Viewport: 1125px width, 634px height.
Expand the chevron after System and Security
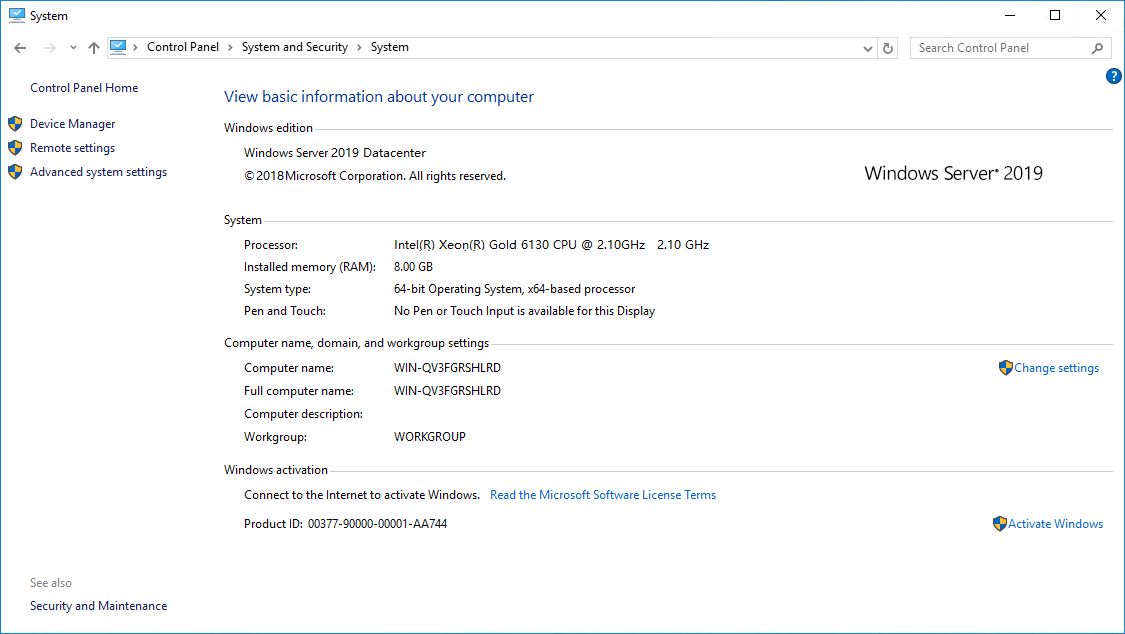click(359, 47)
